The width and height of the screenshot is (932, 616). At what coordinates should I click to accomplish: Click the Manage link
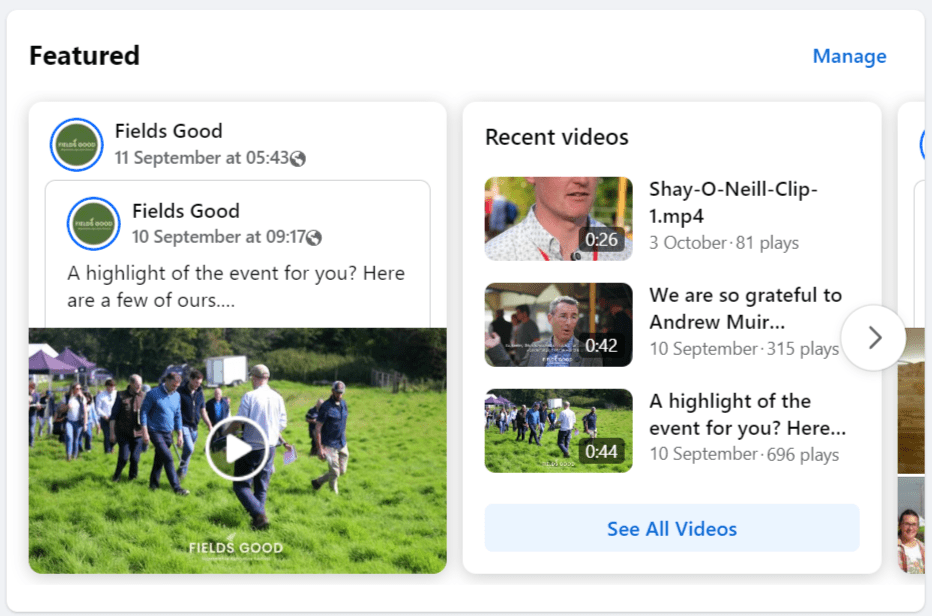(x=849, y=56)
